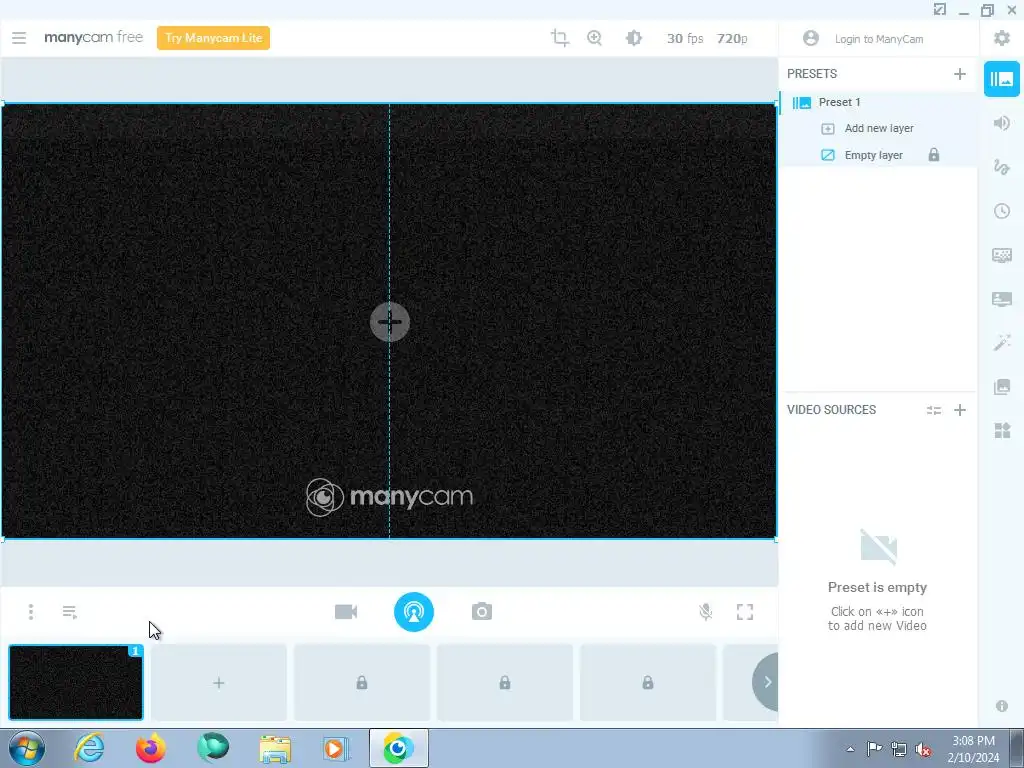This screenshot has height=768, width=1024.
Task: Open the Action Center flag tray icon
Action: (874, 749)
